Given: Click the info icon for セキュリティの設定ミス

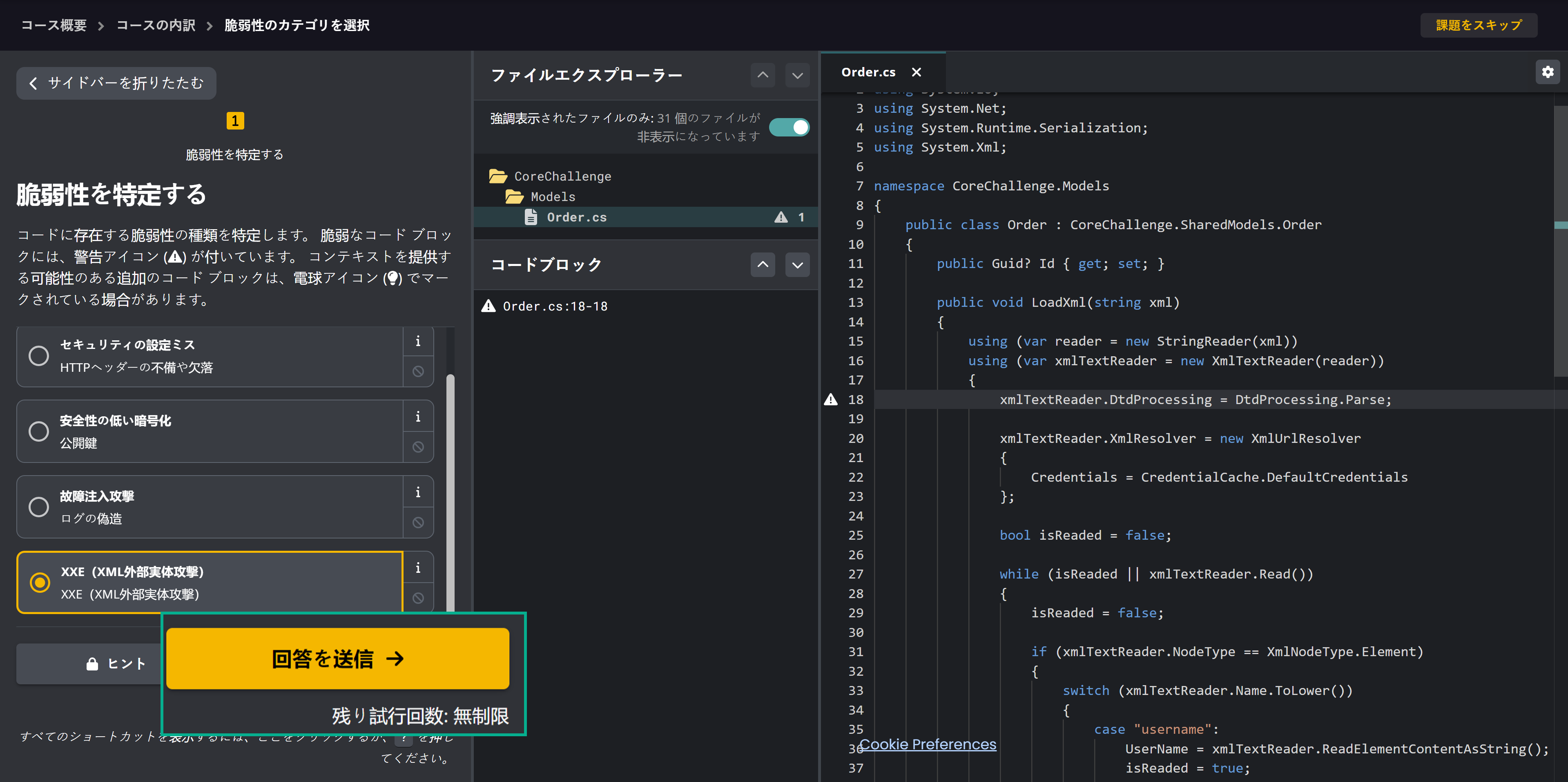Looking at the screenshot, I should tap(417, 342).
